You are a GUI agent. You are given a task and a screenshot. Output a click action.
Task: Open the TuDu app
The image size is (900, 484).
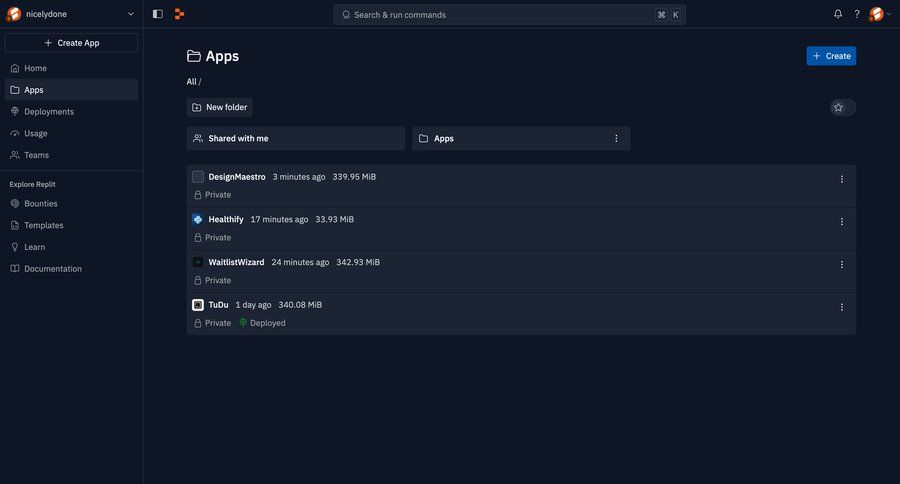point(218,305)
